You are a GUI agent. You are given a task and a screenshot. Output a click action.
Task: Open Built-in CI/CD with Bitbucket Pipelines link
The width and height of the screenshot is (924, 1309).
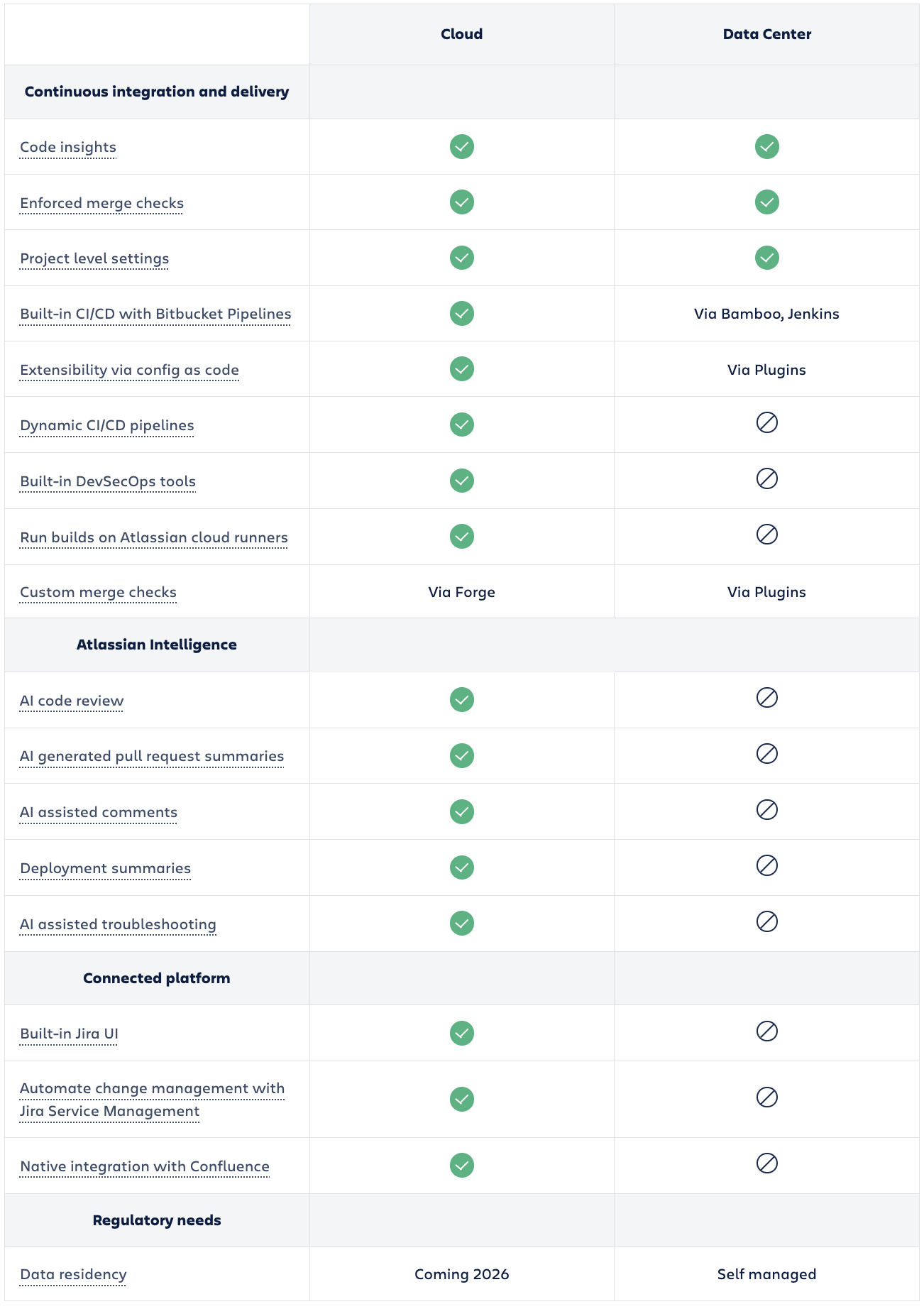pyautogui.click(x=155, y=314)
